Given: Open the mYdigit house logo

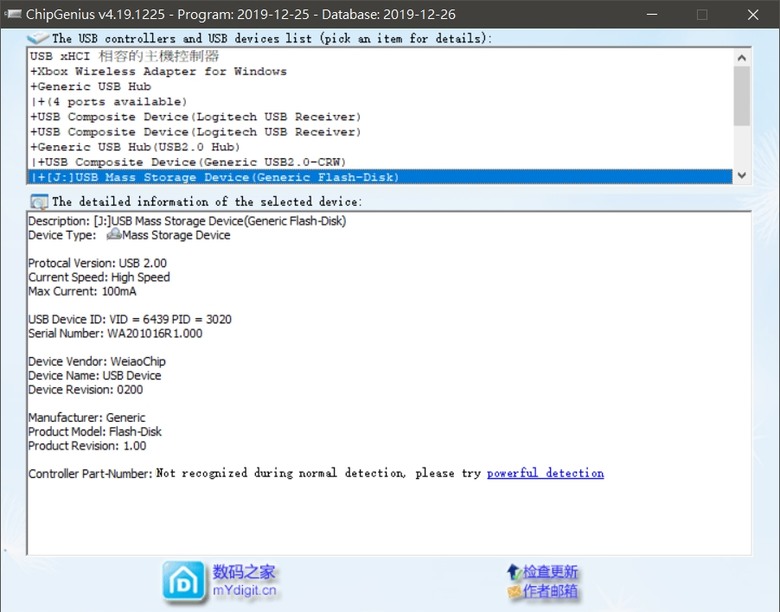Looking at the screenshot, I should tap(184, 581).
